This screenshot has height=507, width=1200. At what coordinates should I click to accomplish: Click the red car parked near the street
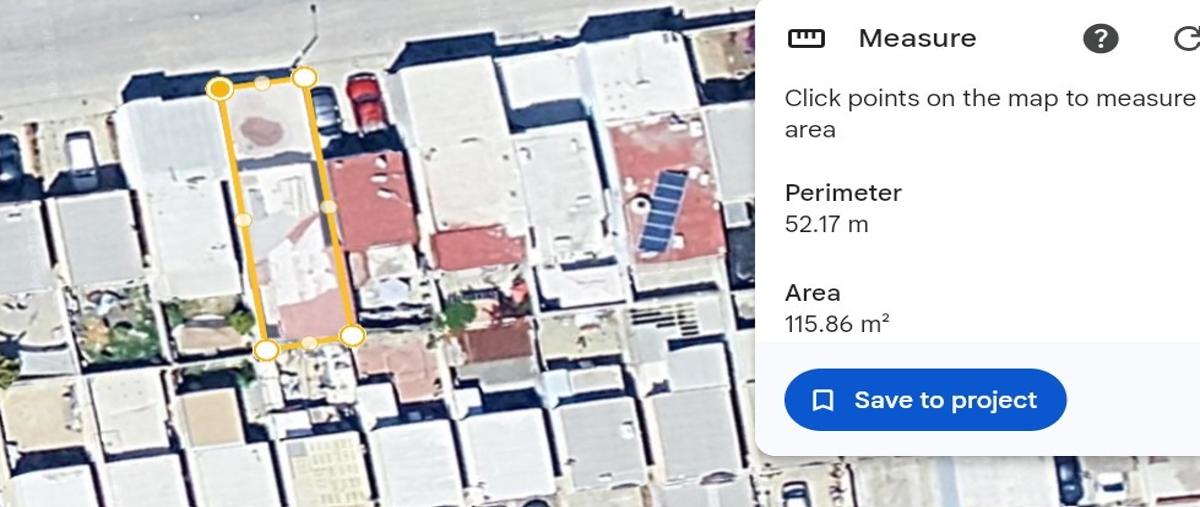click(366, 102)
